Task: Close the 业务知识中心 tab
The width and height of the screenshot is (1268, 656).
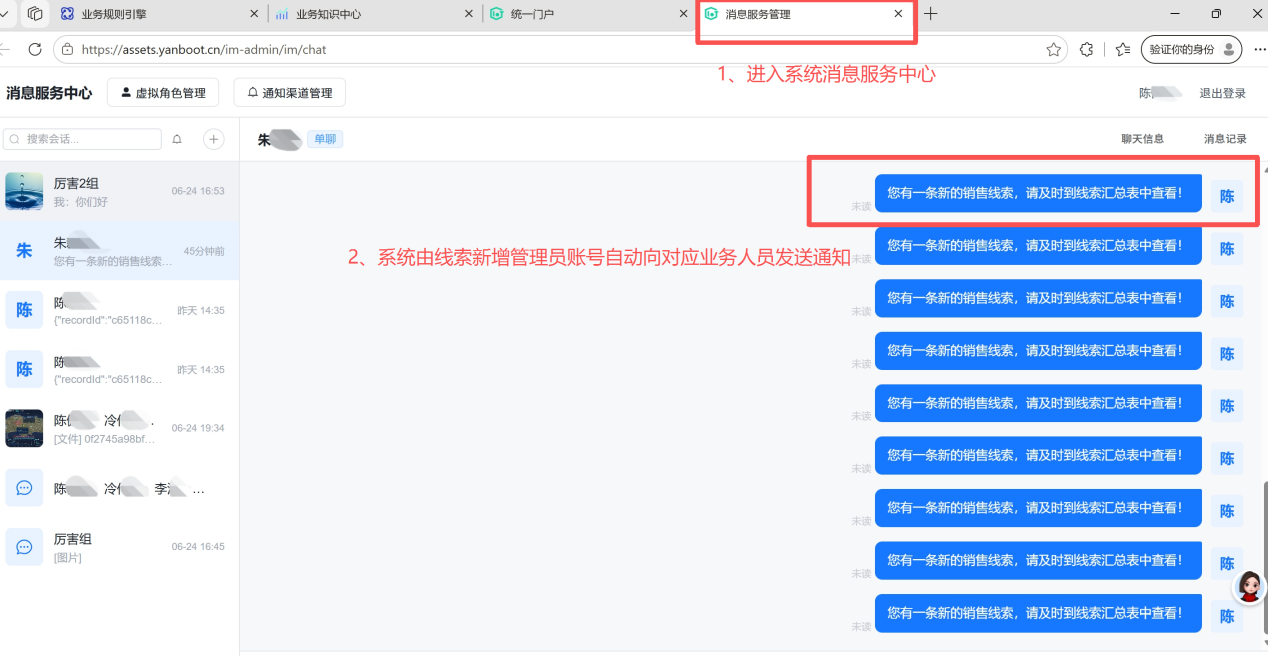Action: point(470,14)
